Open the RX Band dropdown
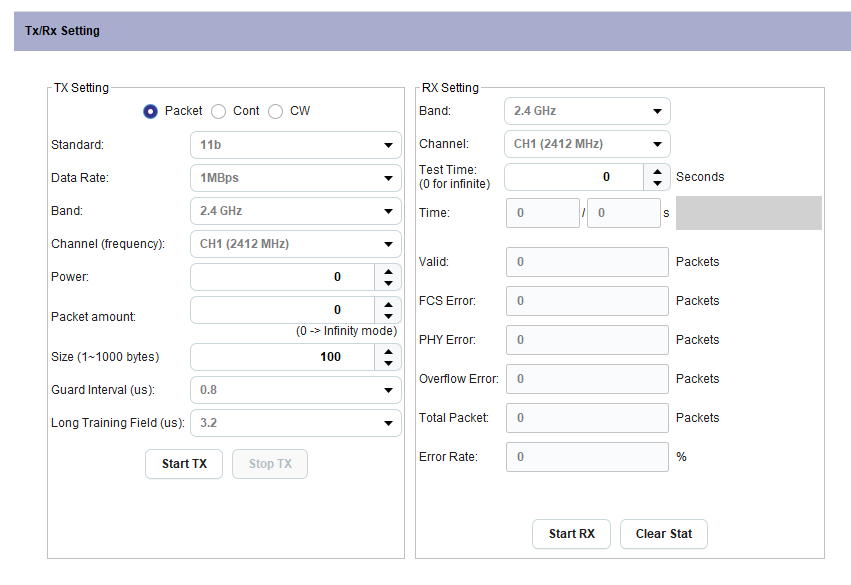The height and width of the screenshot is (585, 851). [x=587, y=111]
